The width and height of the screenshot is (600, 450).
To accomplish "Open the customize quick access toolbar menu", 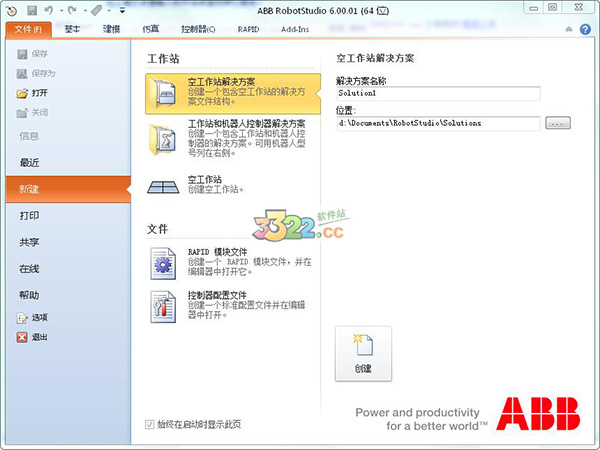I will point(122,11).
